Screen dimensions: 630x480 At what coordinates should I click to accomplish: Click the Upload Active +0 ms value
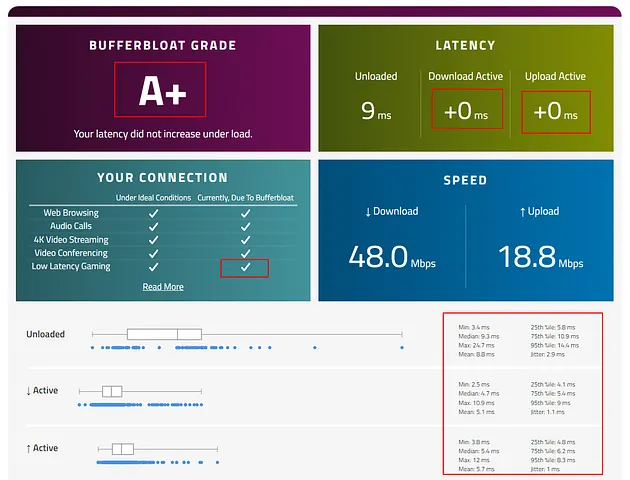556,111
